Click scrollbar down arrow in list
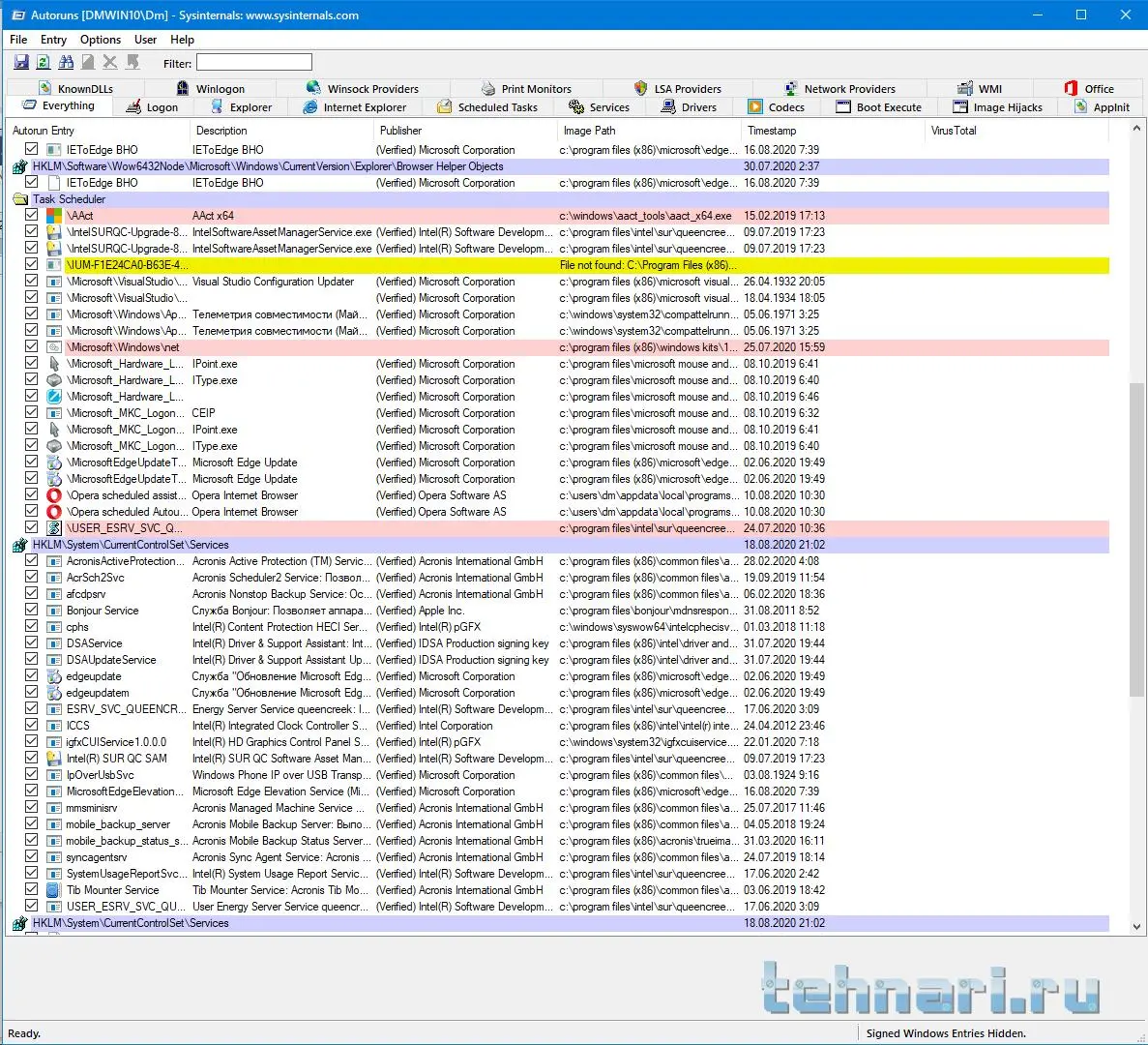1148x1045 pixels. pyautogui.click(x=1136, y=926)
